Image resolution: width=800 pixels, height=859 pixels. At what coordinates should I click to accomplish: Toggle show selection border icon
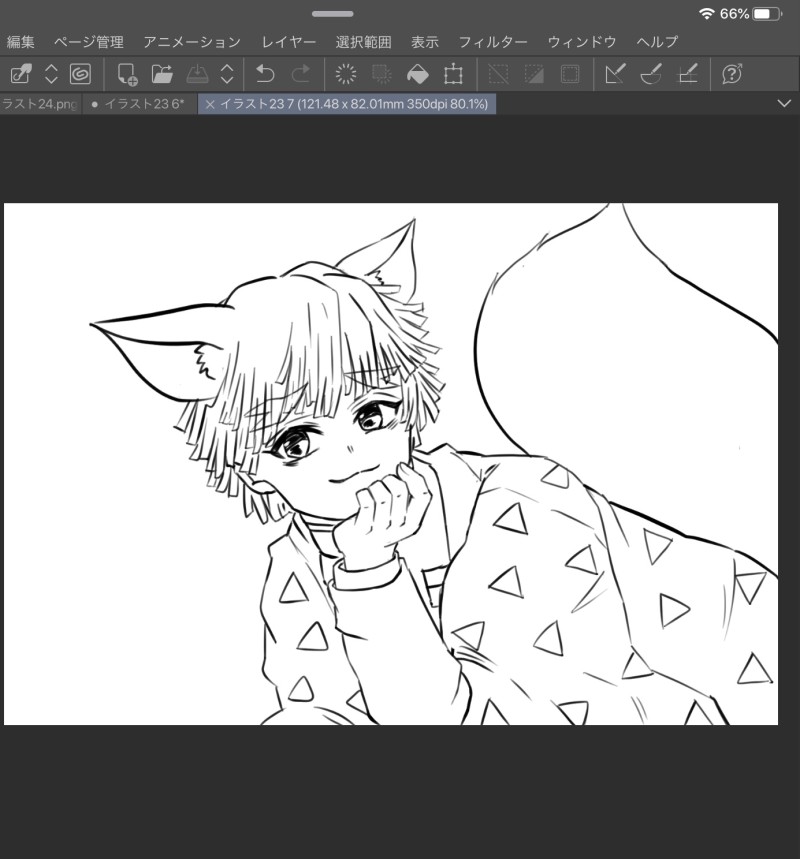(570, 74)
